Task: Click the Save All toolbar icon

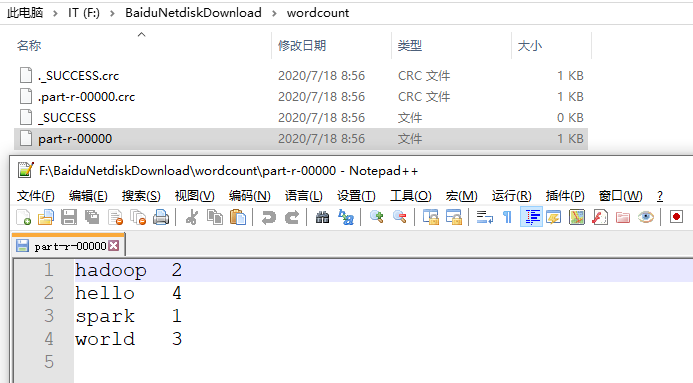Action: coord(92,217)
